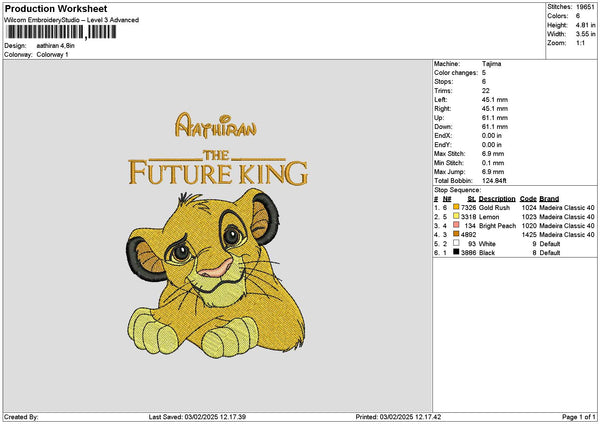Click the design name 'aathiran 4,8in'

pyautogui.click(x=55, y=46)
